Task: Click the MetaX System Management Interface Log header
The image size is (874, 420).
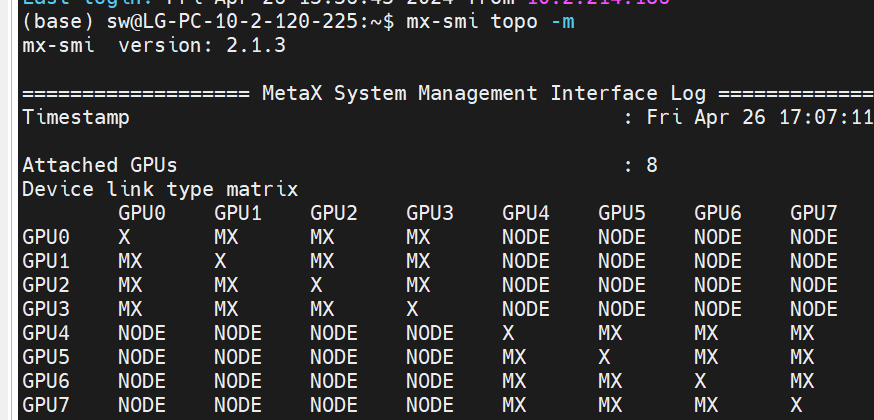Action: (484, 94)
